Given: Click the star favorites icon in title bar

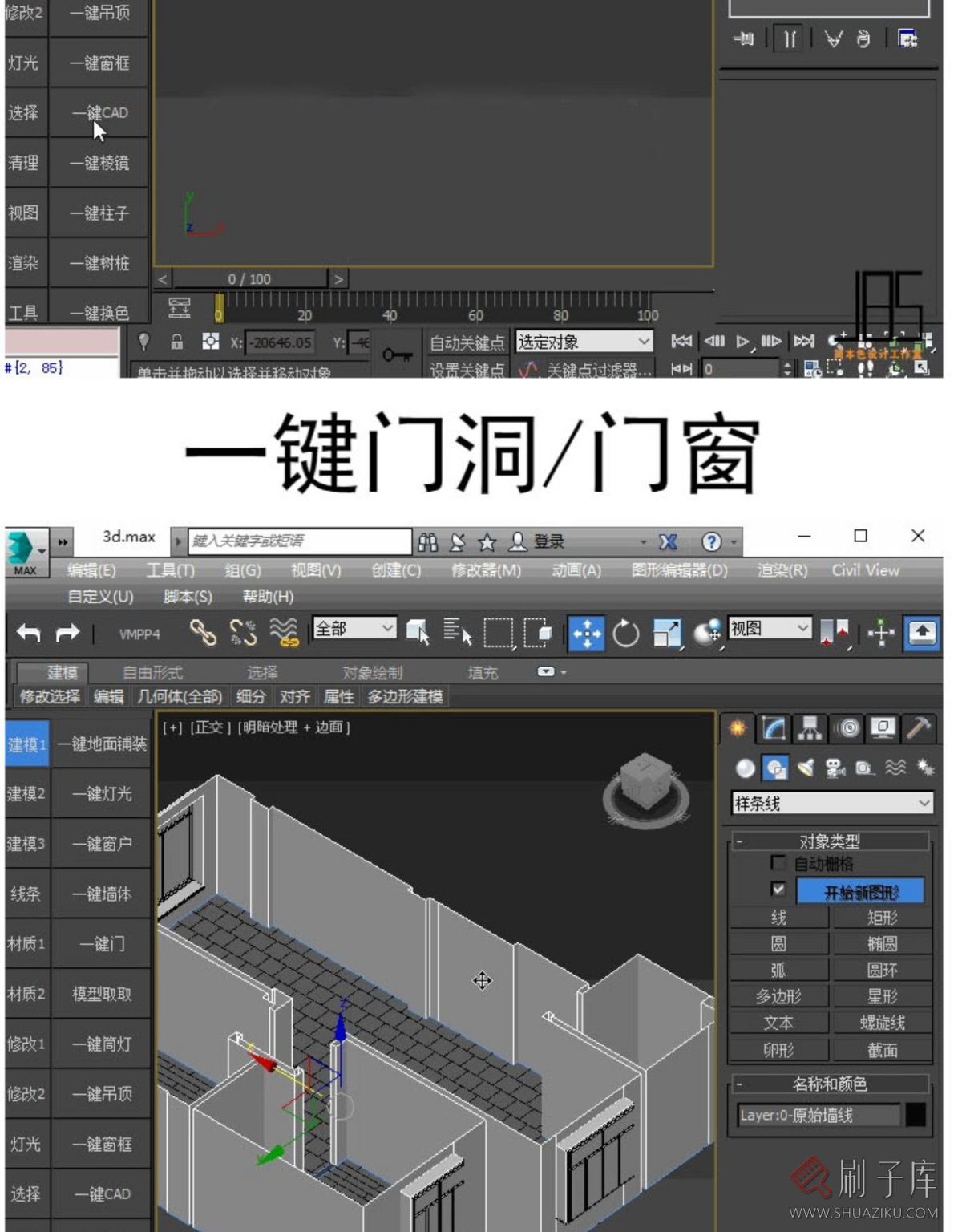Looking at the screenshot, I should point(487,542).
